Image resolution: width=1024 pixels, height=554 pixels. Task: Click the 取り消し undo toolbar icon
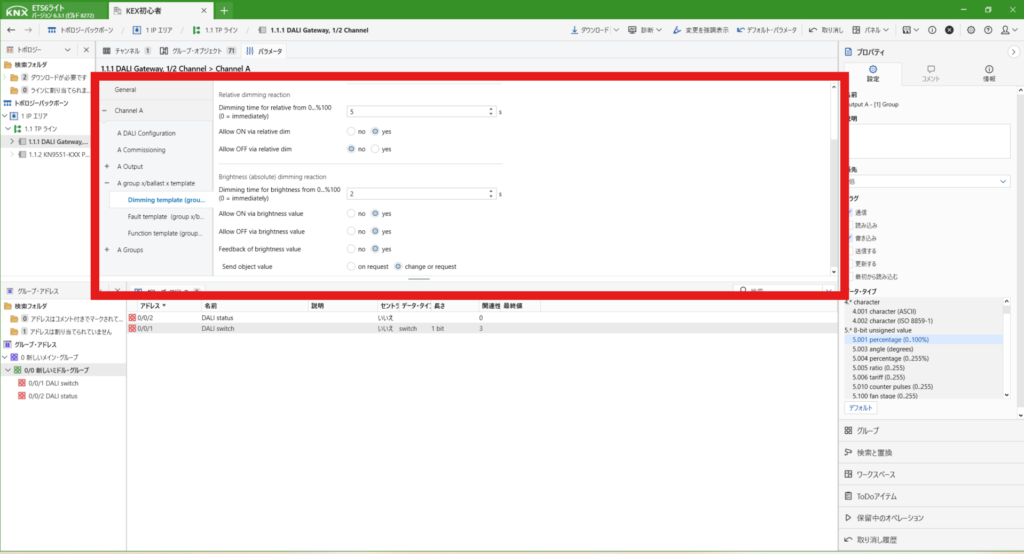812,30
